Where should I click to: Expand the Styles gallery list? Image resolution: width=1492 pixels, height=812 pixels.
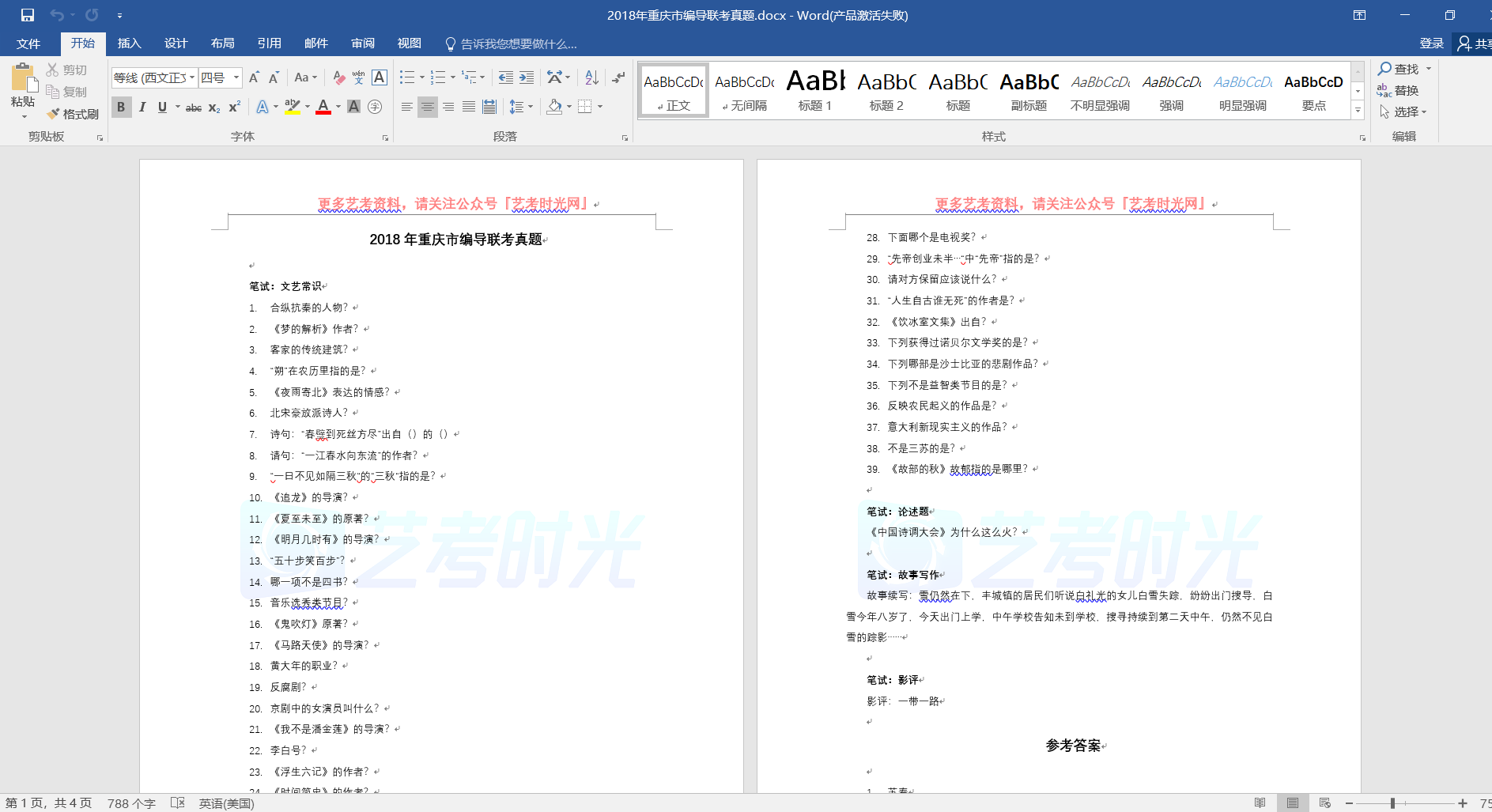pos(1358,111)
